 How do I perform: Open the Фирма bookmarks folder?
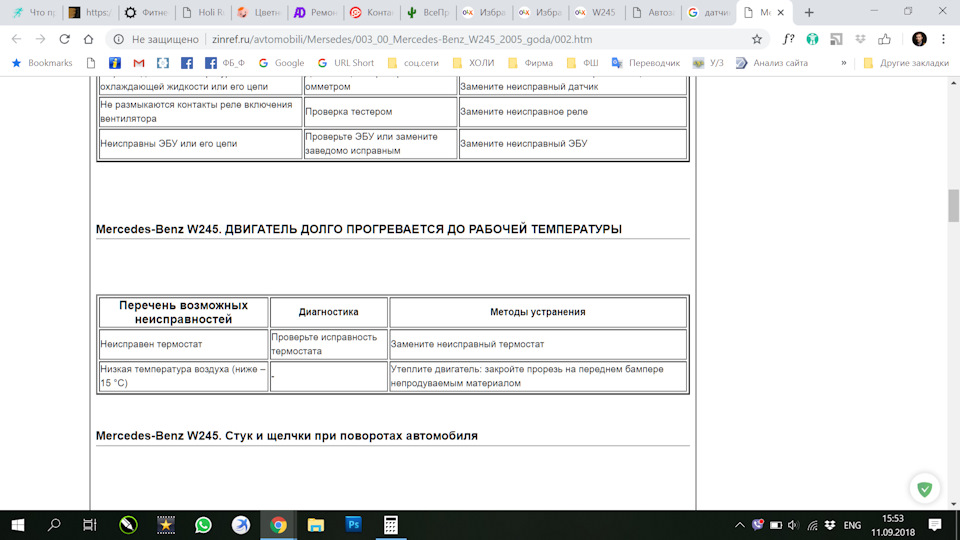click(530, 63)
